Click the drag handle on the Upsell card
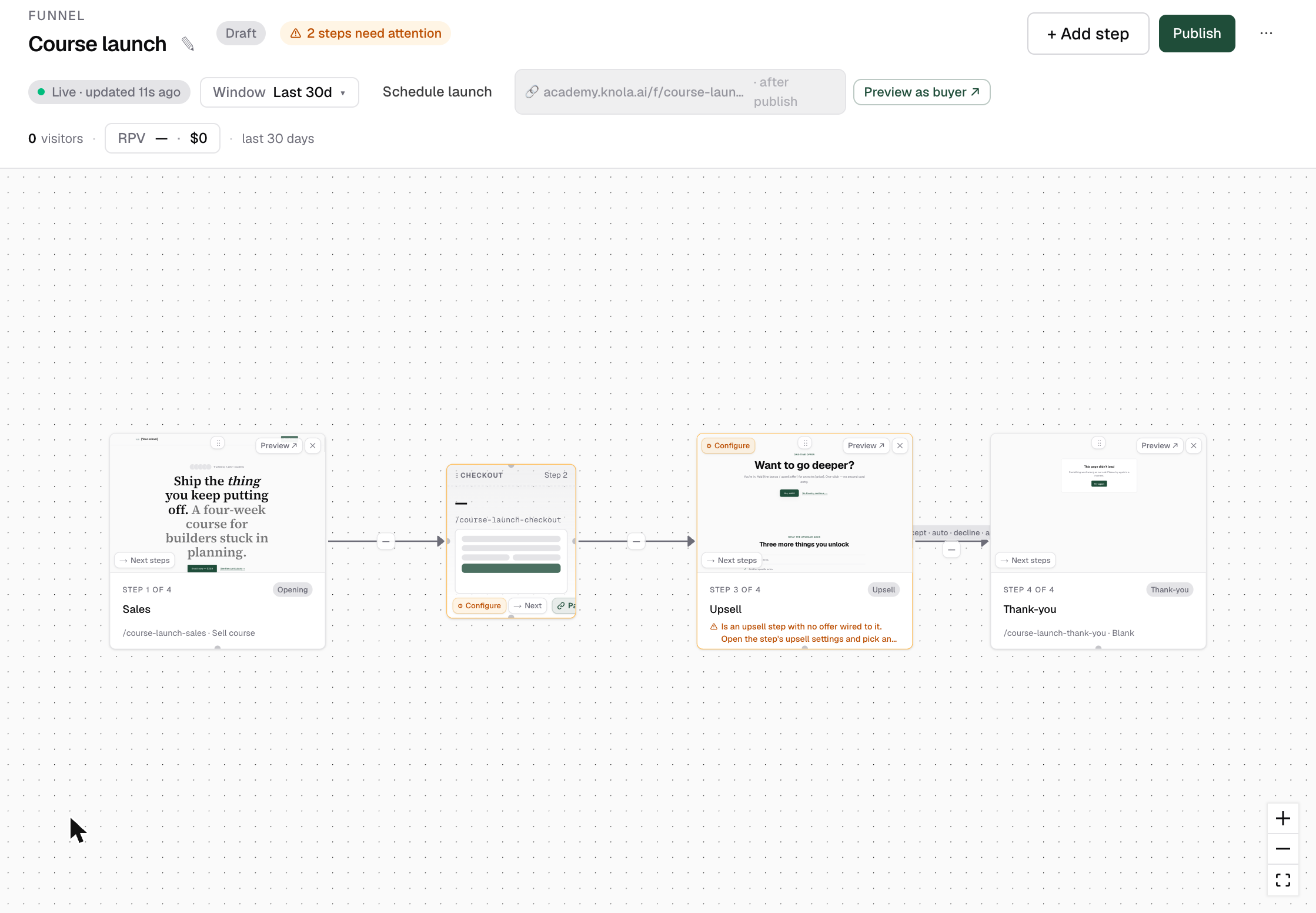 click(x=804, y=443)
